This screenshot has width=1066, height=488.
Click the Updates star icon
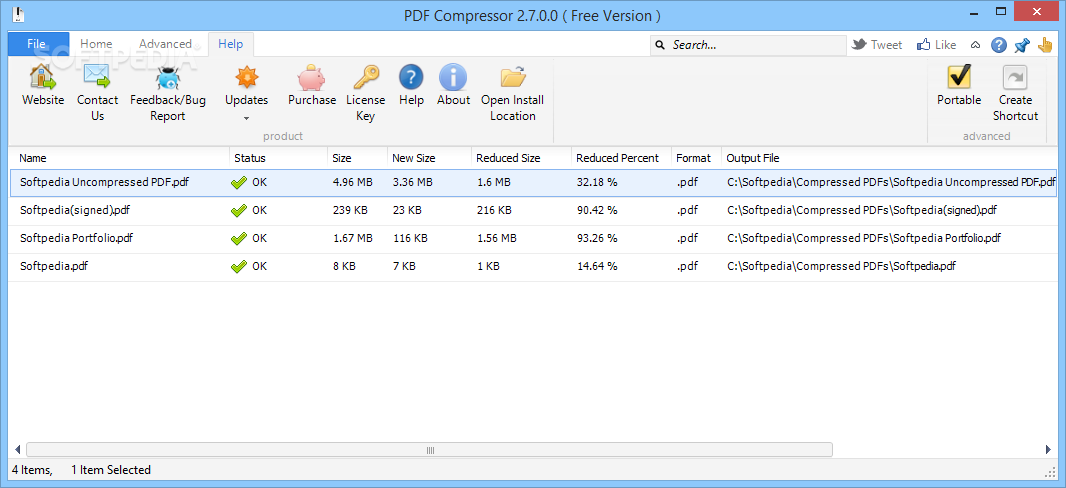[247, 77]
